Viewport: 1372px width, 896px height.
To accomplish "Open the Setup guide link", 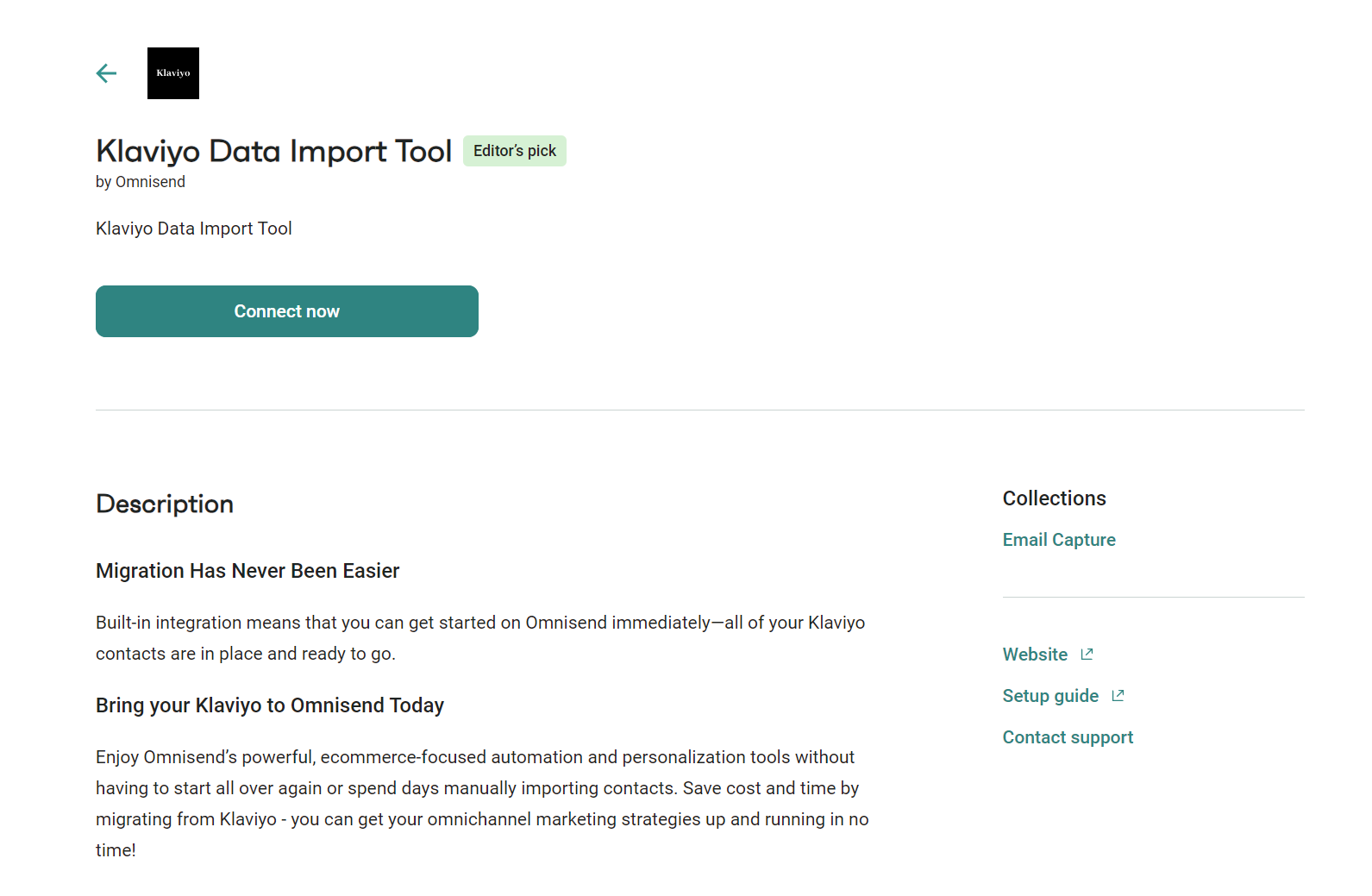I will click(x=1050, y=696).
